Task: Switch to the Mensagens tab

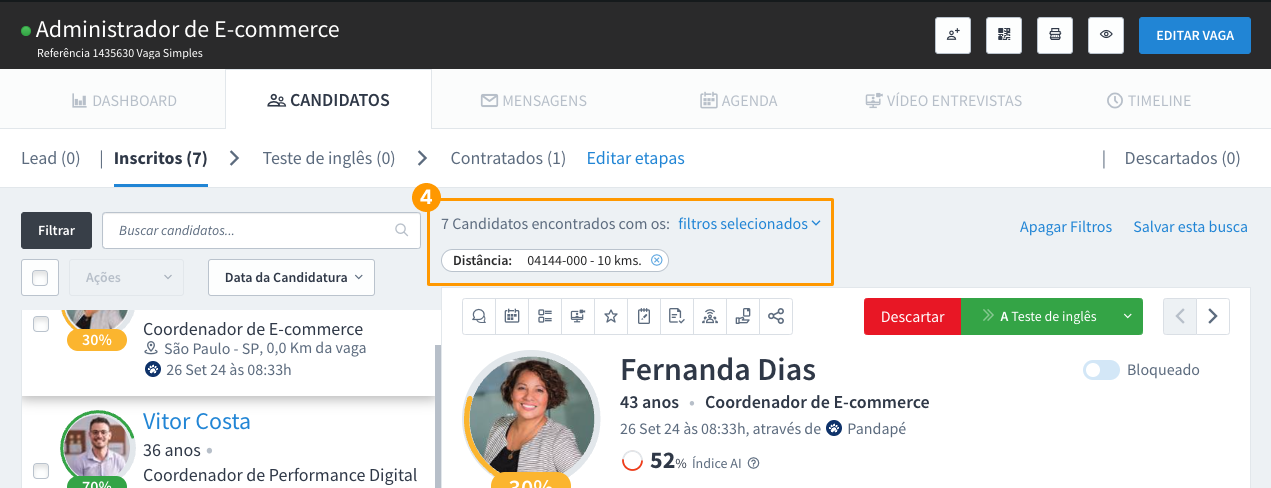Action: 533,101
